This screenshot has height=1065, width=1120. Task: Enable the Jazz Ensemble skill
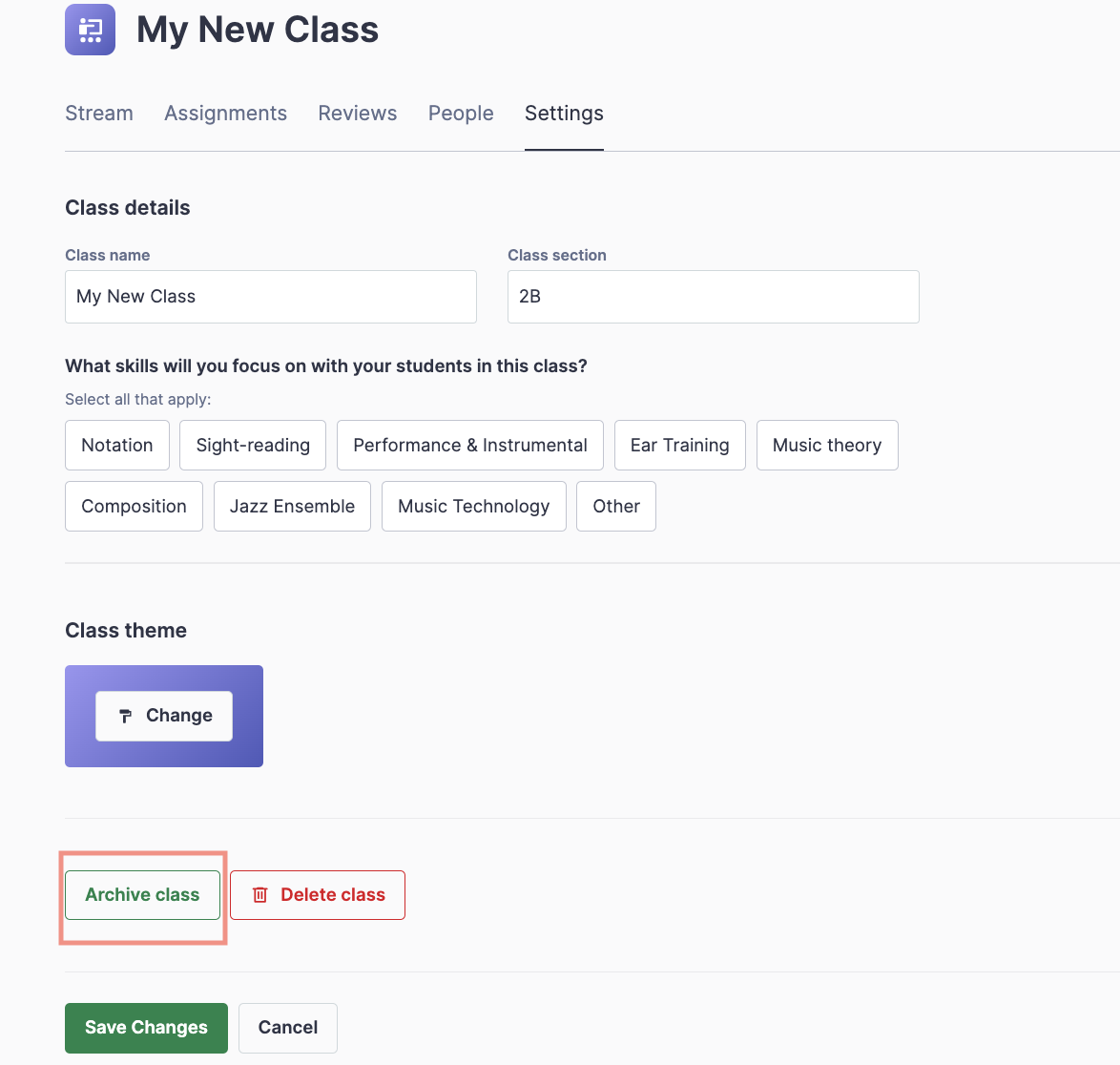(x=292, y=507)
